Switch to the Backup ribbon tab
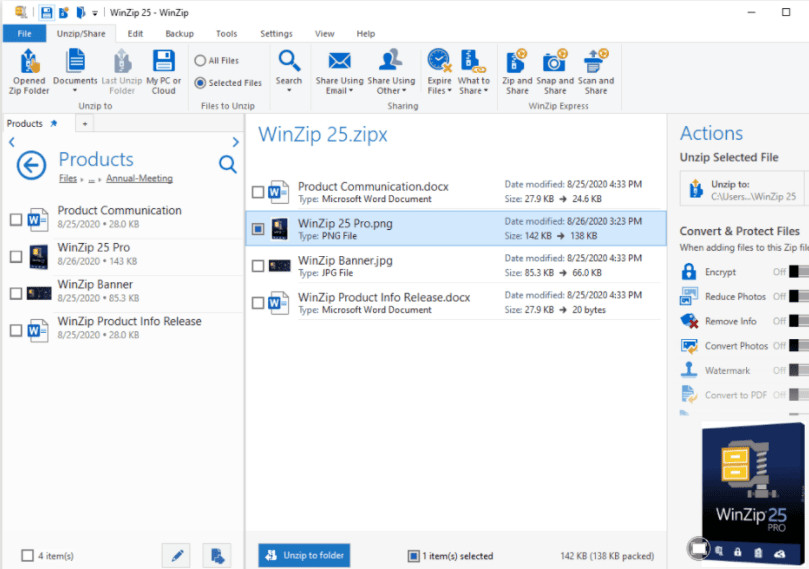 tap(180, 34)
